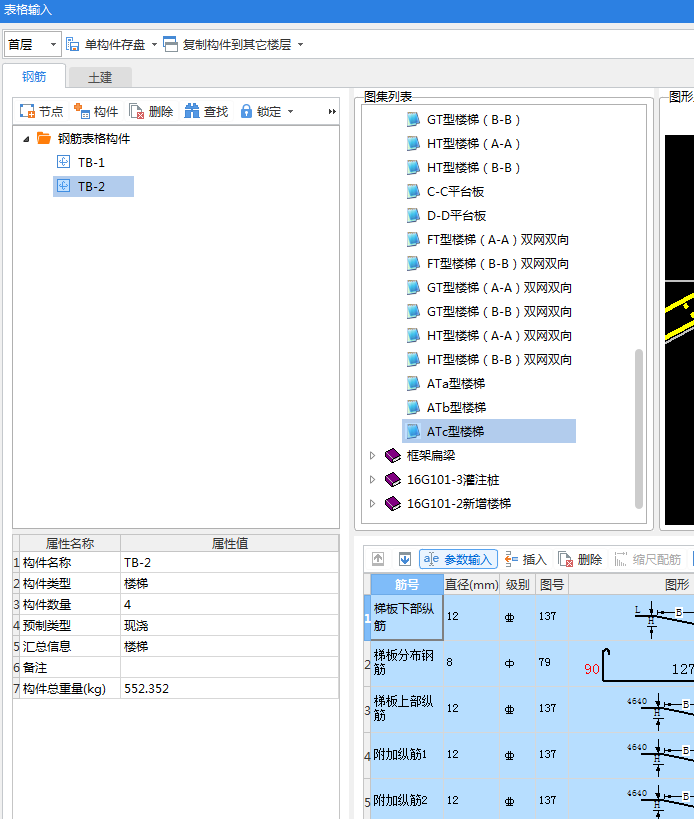694x819 pixels.
Task: Select TB-1 in the component tree
Action: (91, 162)
